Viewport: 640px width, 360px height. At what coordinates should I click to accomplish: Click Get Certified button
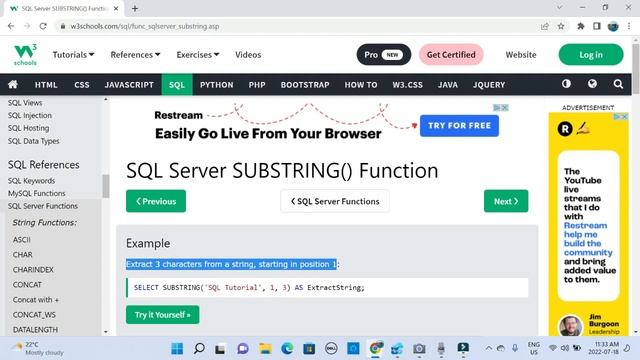[x=451, y=55]
